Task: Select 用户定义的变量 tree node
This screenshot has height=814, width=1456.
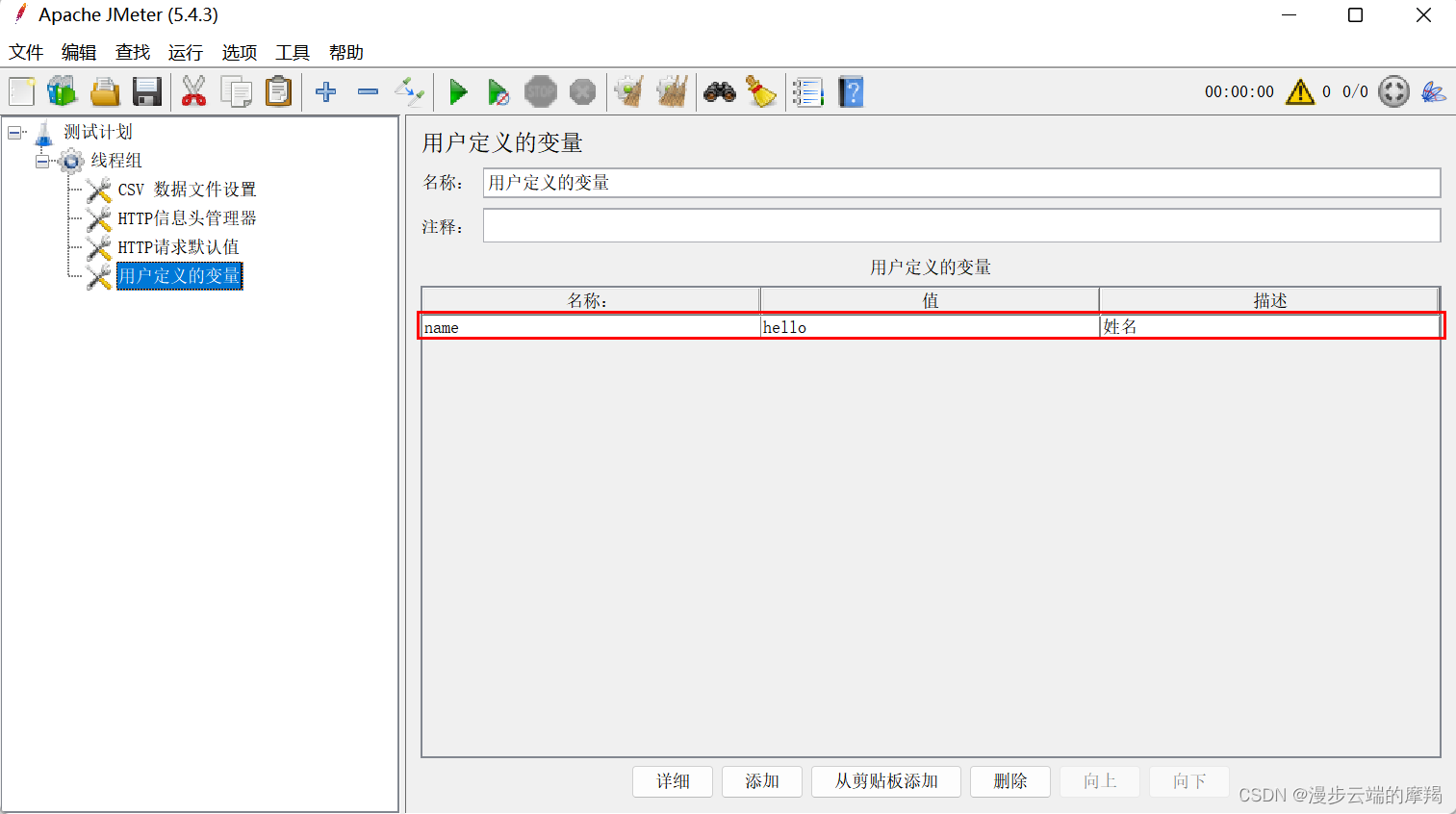Action: click(x=179, y=276)
